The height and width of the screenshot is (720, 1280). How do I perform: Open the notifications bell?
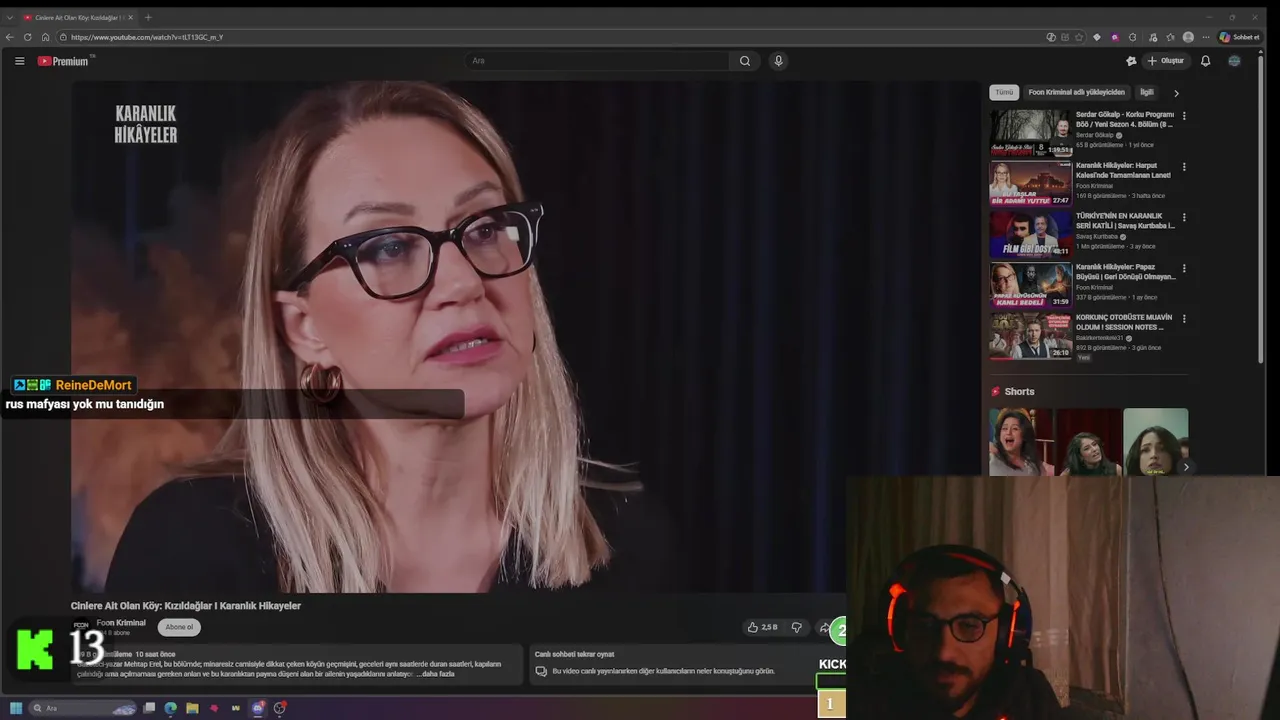coord(1205,61)
